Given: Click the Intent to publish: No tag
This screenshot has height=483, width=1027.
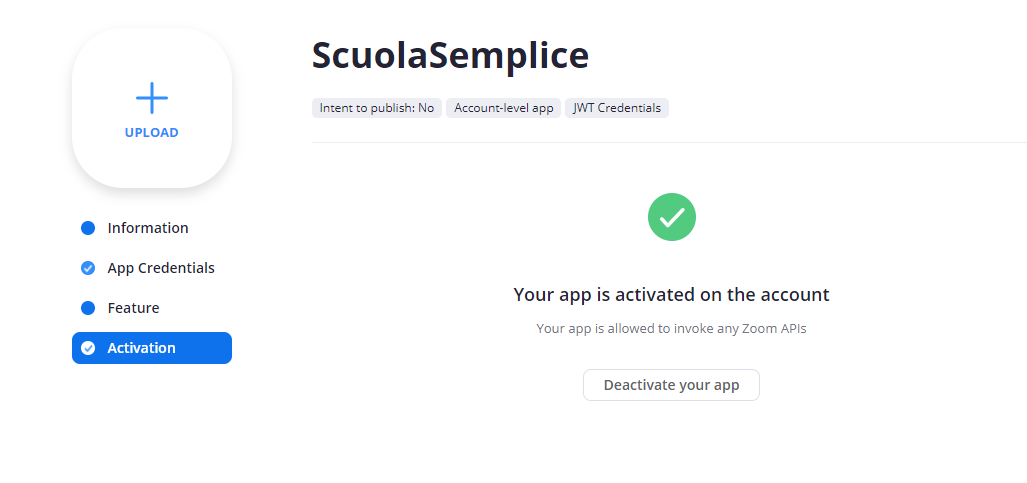Looking at the screenshot, I should (x=377, y=108).
